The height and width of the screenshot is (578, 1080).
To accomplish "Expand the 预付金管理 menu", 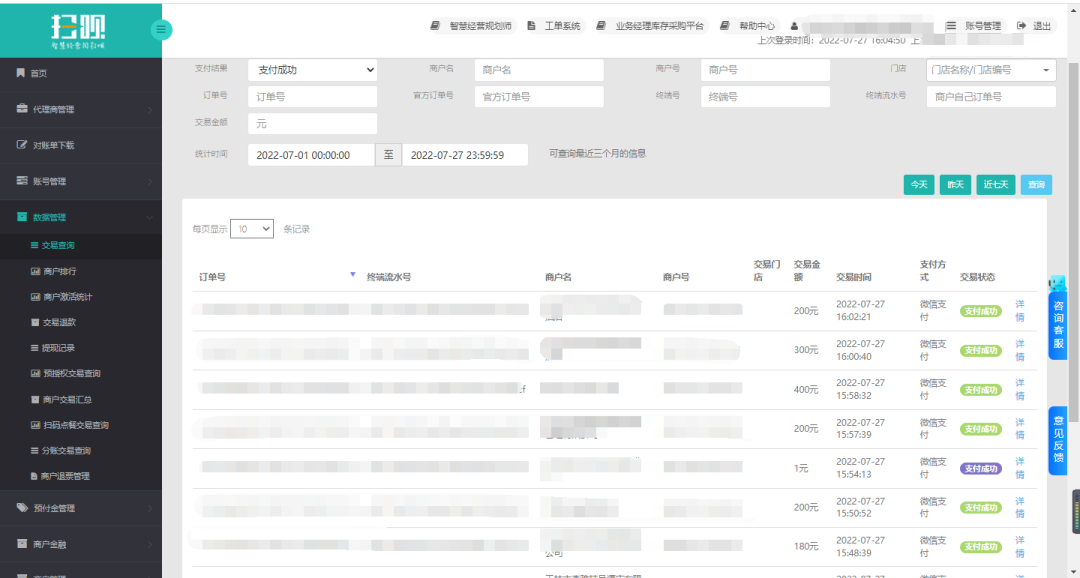I will point(81,508).
